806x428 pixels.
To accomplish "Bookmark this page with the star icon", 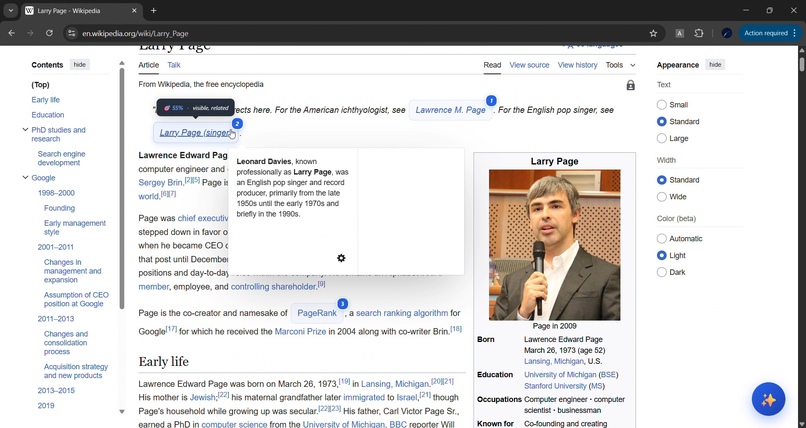I will (653, 33).
